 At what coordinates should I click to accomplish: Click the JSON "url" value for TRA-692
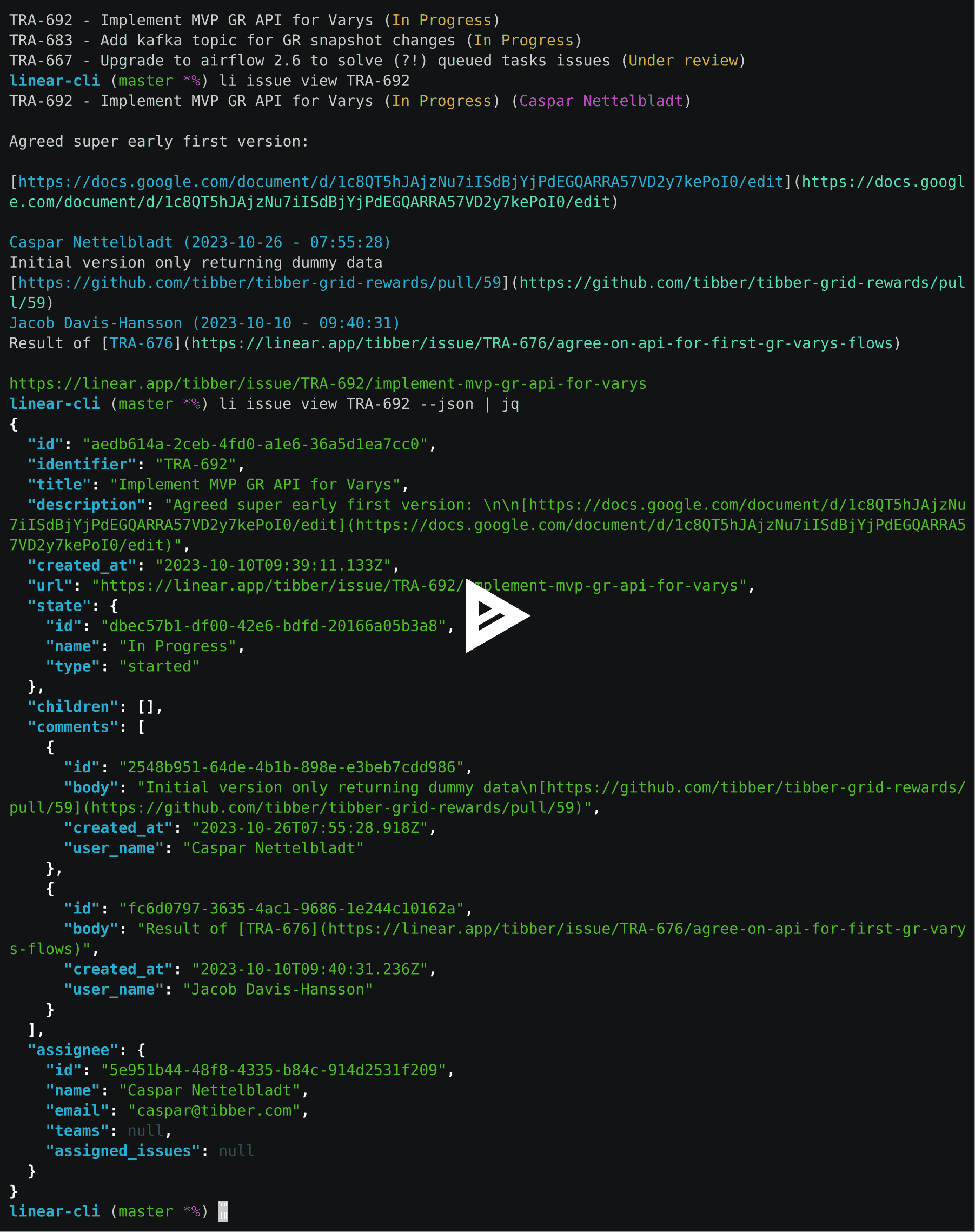pyautogui.click(x=419, y=586)
